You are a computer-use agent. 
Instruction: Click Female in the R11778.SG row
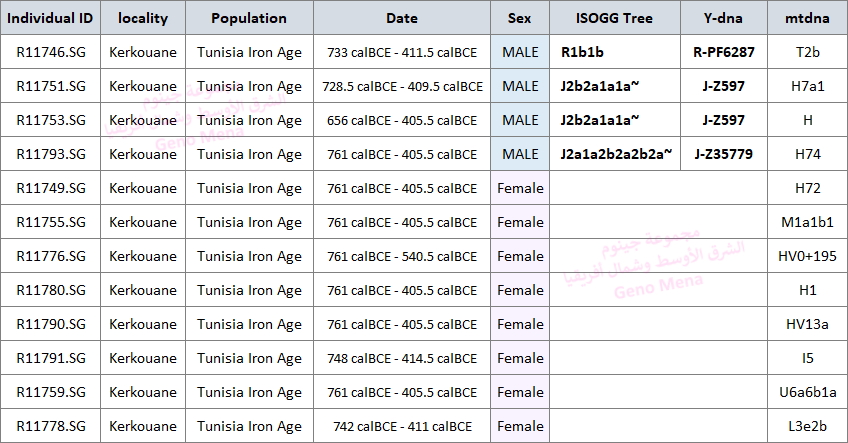click(520, 426)
